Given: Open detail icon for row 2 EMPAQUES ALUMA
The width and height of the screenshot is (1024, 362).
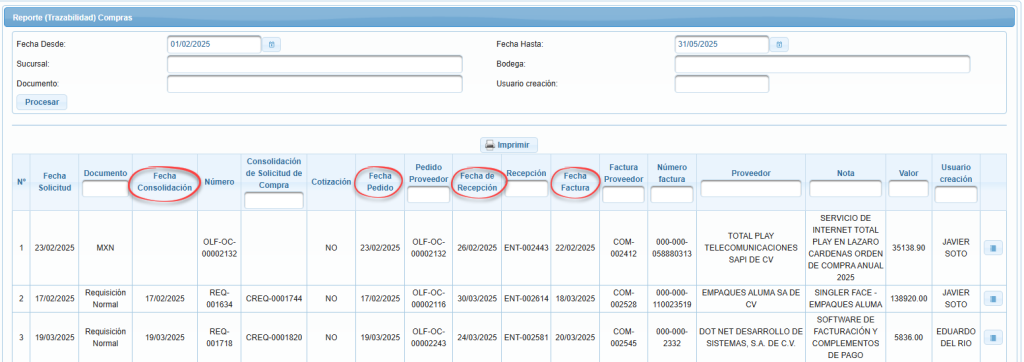Looking at the screenshot, I should 993,299.
